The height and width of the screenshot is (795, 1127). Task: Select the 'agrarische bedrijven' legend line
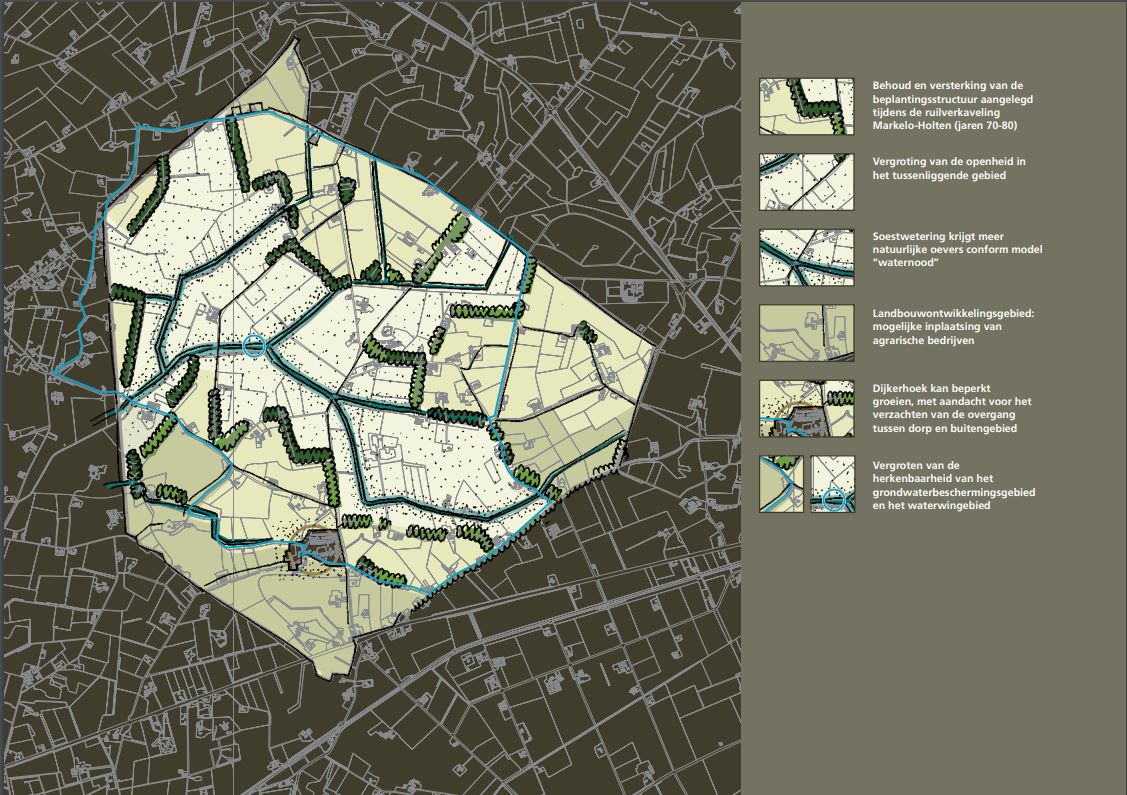point(920,340)
